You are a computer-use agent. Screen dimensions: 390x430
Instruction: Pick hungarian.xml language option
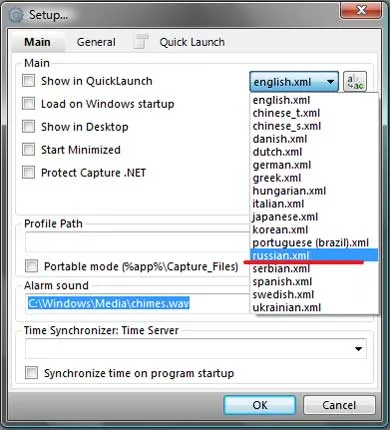coord(314,191)
